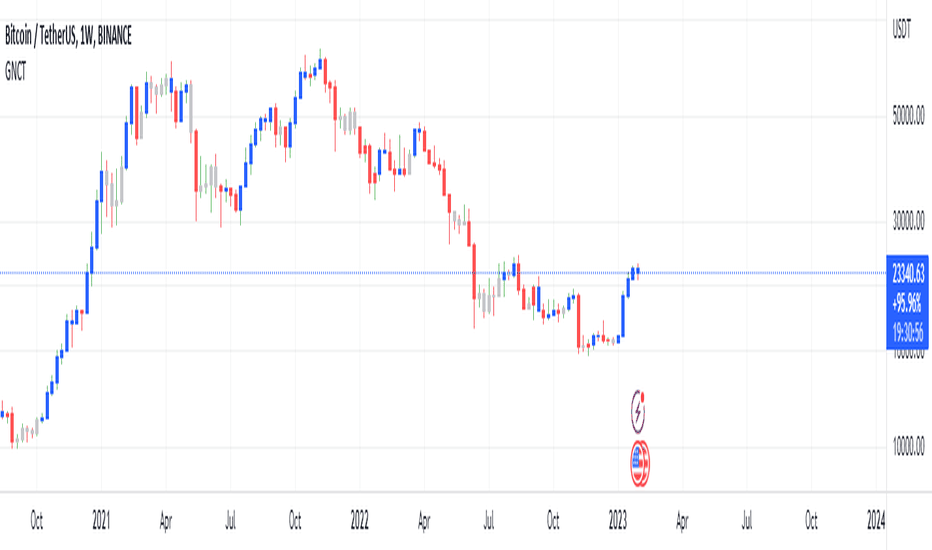Click the 50000.00 price axis label

coord(908,116)
